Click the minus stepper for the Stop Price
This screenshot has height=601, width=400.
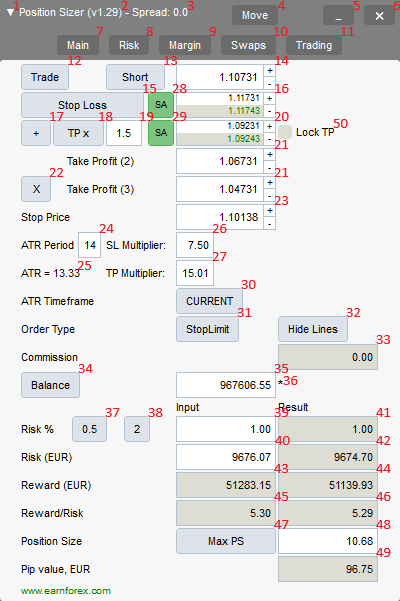click(270, 223)
